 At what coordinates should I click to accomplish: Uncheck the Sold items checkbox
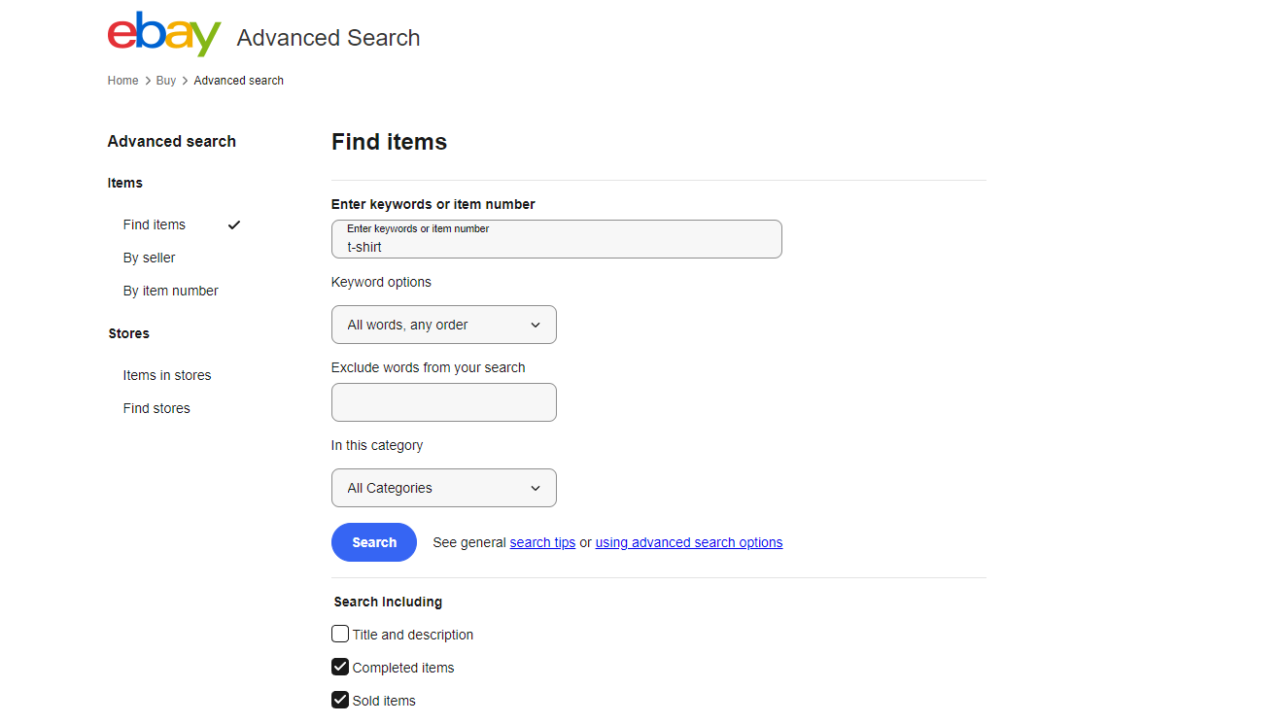point(340,699)
